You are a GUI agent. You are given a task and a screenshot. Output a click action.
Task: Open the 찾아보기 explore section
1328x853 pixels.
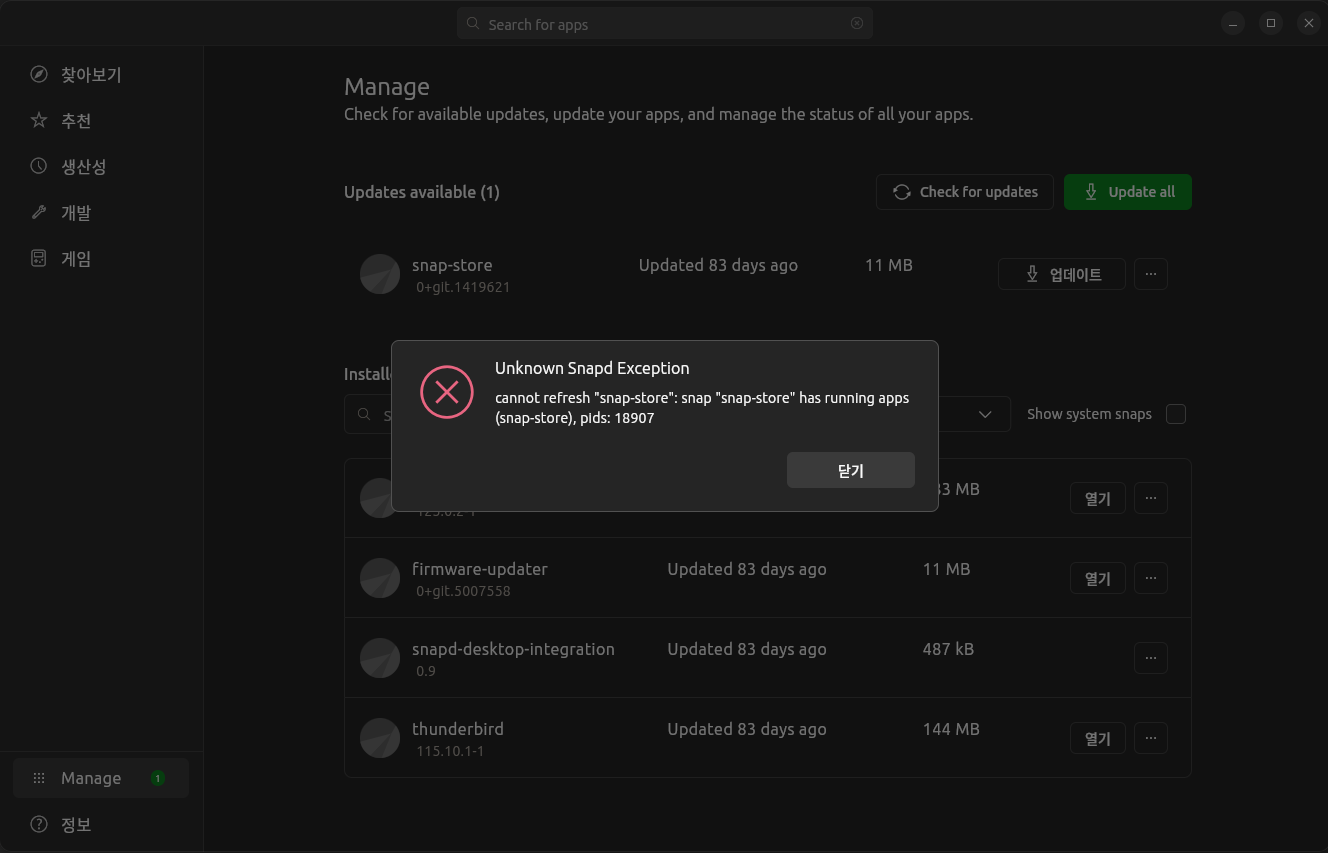click(x=102, y=75)
